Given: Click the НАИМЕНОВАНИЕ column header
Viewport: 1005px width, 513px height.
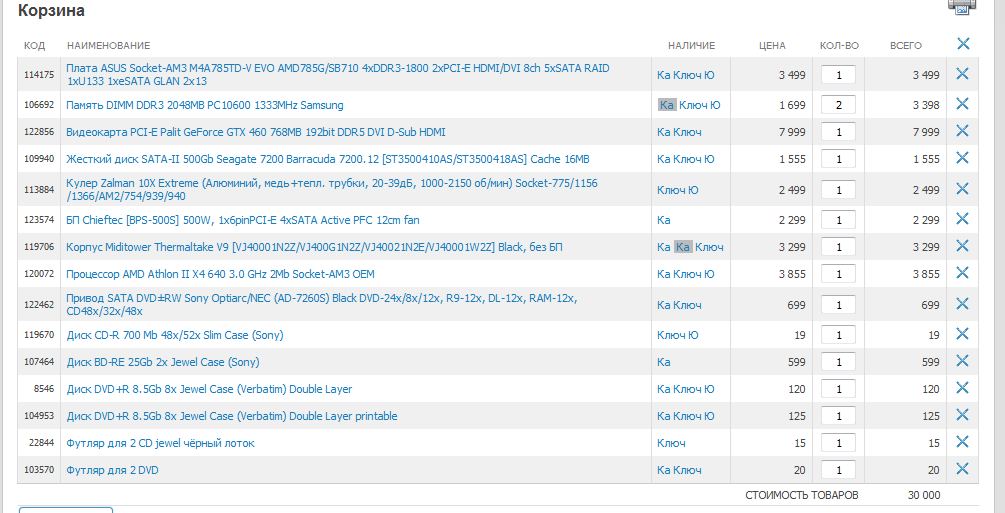Looking at the screenshot, I should point(108,46).
